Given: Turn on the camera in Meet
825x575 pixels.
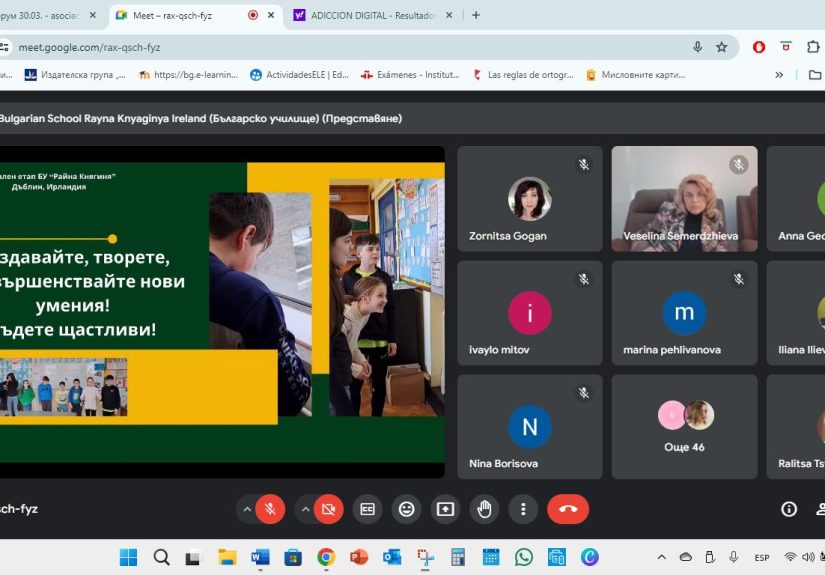Looking at the screenshot, I should coord(328,509).
